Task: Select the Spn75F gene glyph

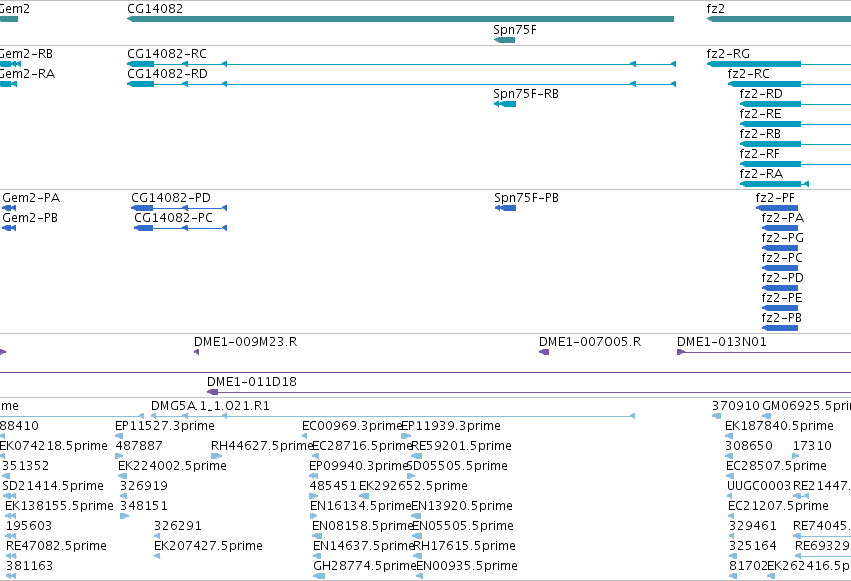Action: click(x=504, y=40)
